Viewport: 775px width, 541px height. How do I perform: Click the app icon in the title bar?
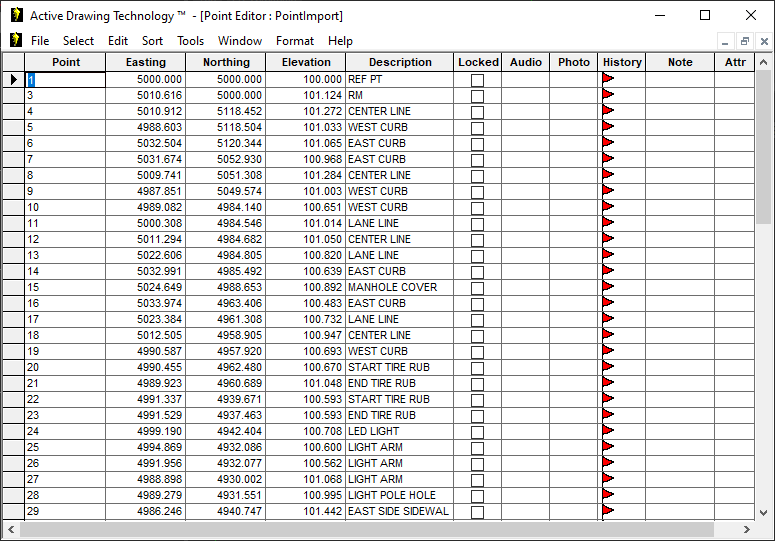pos(15,15)
